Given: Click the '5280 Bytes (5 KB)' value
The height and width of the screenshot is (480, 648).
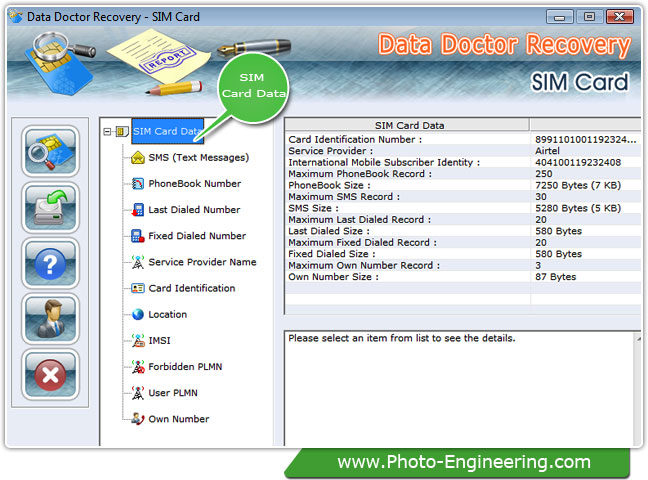Looking at the screenshot, I should pos(578,208).
